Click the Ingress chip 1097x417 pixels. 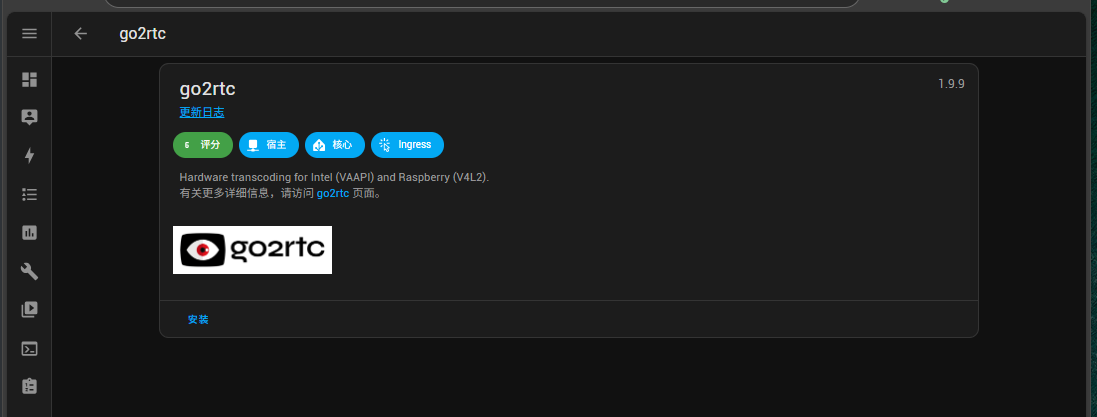coord(407,145)
